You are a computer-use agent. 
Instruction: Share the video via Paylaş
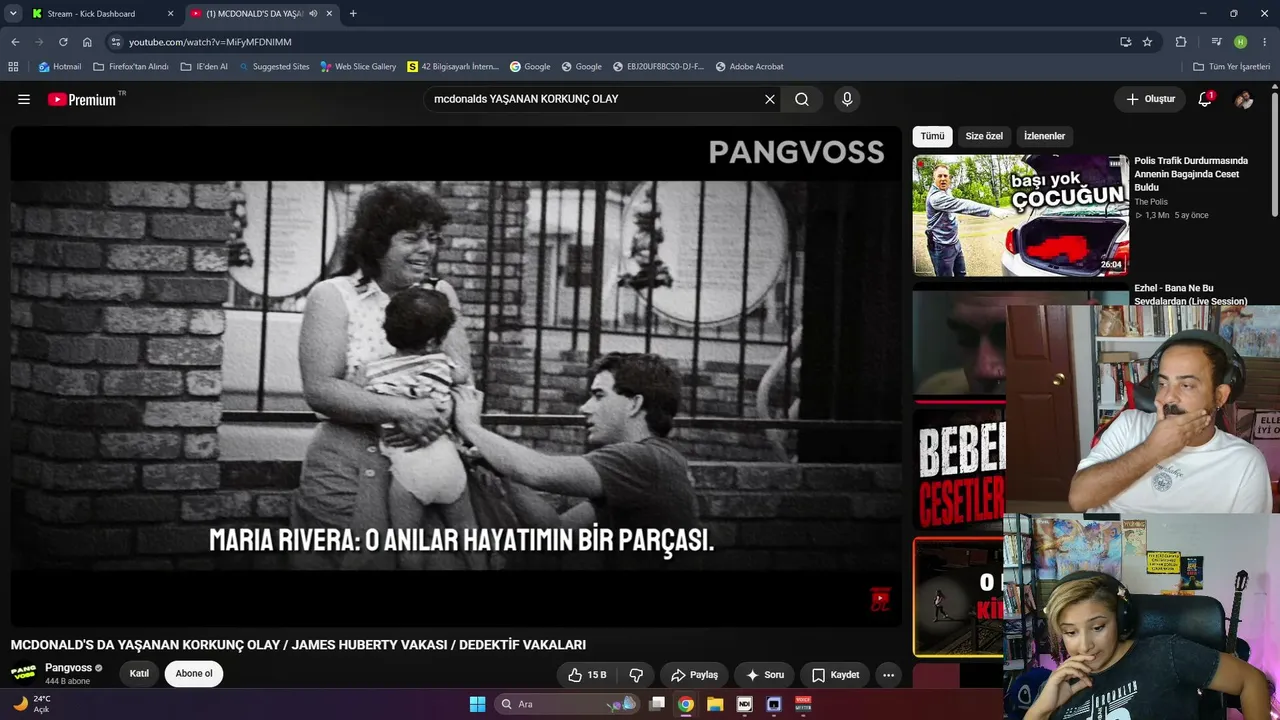[x=694, y=675]
